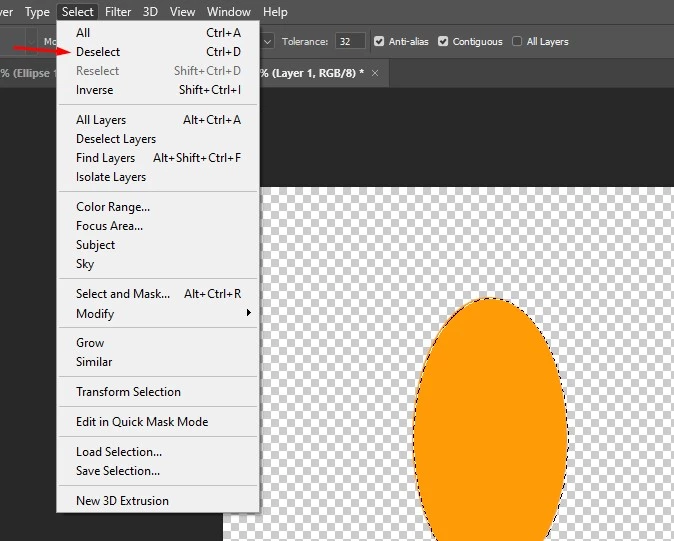Choose New 3D Extrusion
Screen dimensions: 674x541
(x=158, y=501)
